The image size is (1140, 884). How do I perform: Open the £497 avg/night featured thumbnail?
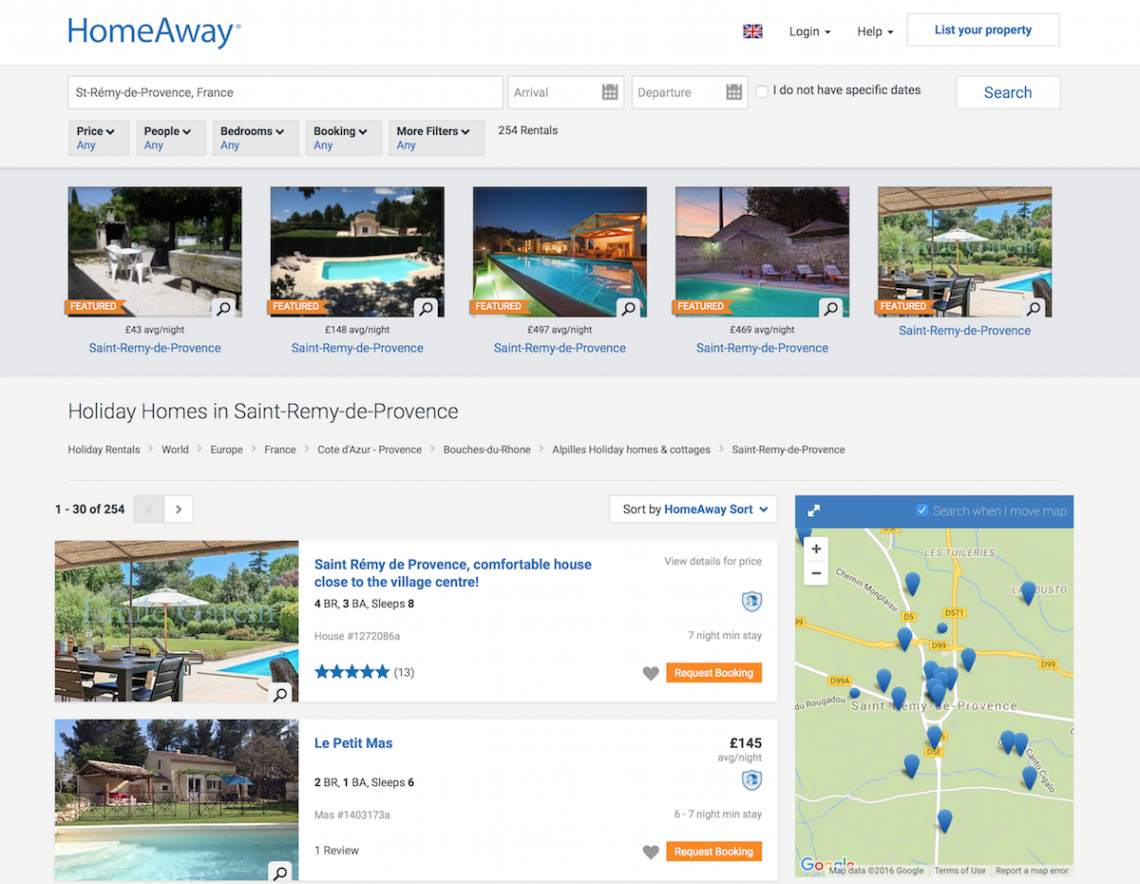(x=560, y=252)
